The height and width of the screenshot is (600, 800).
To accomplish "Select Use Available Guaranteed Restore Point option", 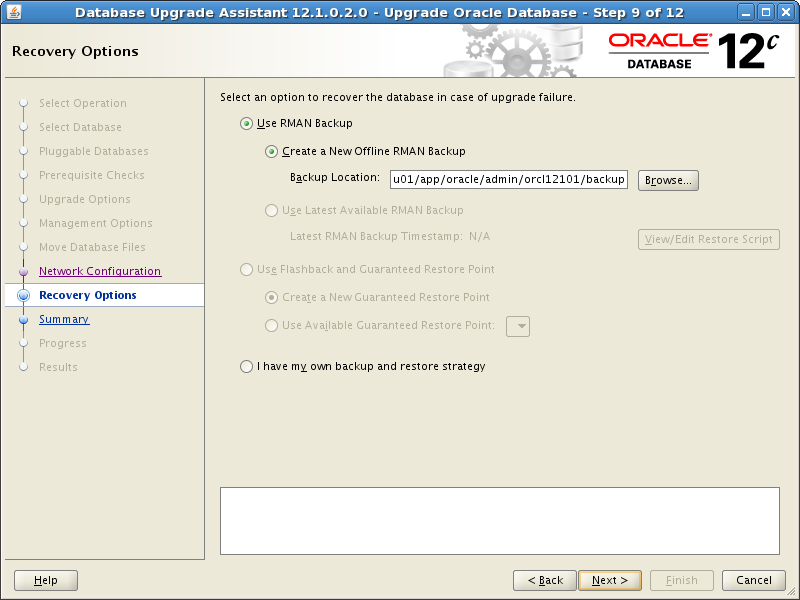I will (x=271, y=326).
